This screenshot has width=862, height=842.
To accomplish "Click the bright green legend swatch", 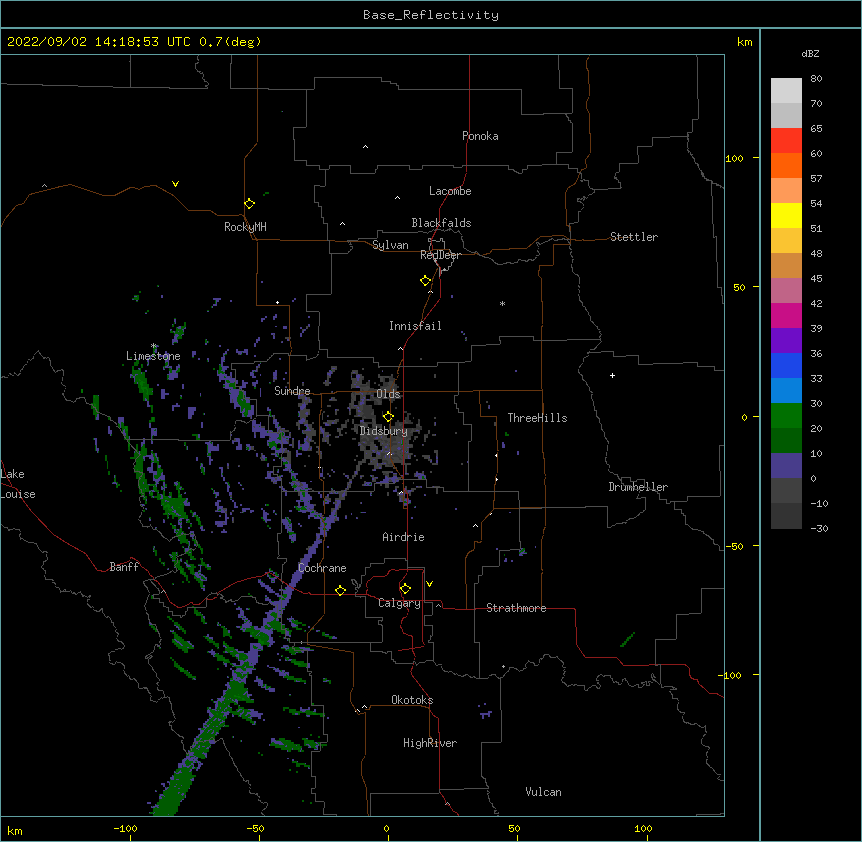I will pos(786,416).
